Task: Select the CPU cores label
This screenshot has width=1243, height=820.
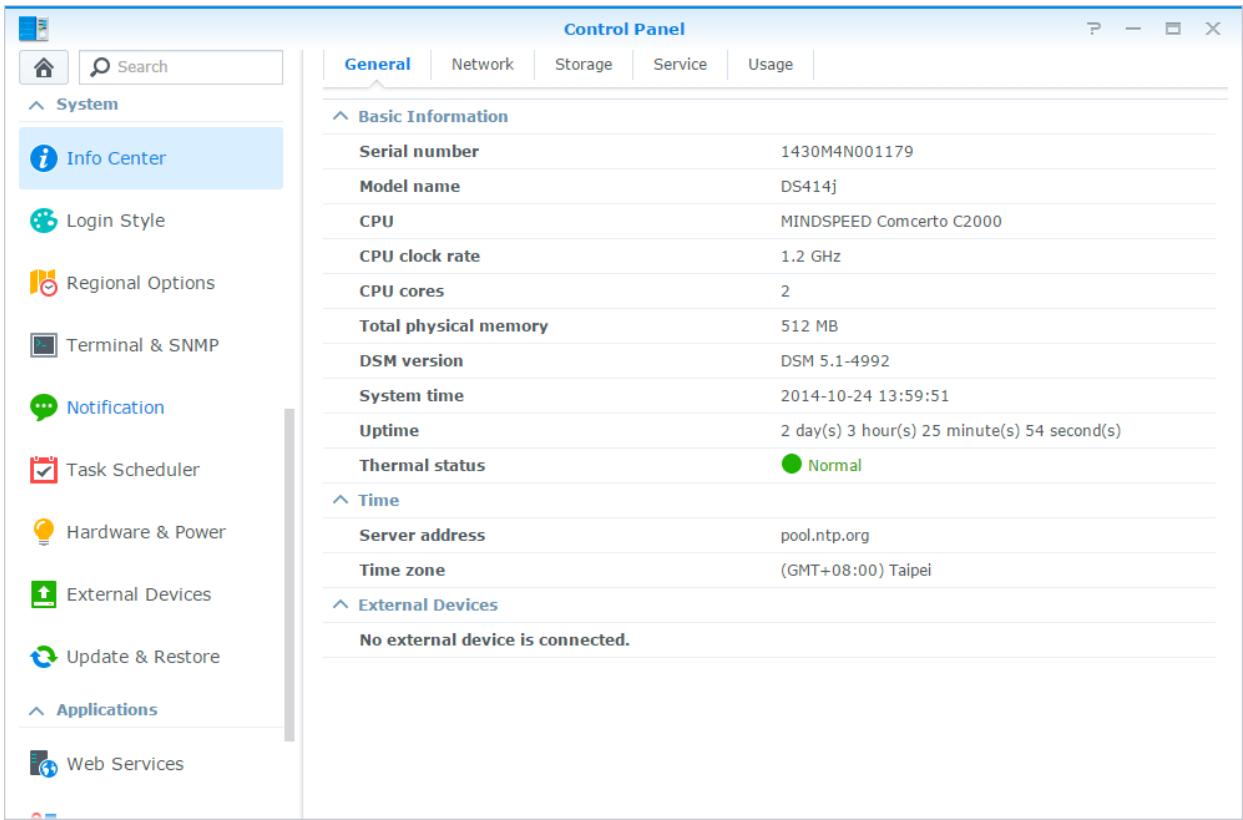Action: pos(401,291)
